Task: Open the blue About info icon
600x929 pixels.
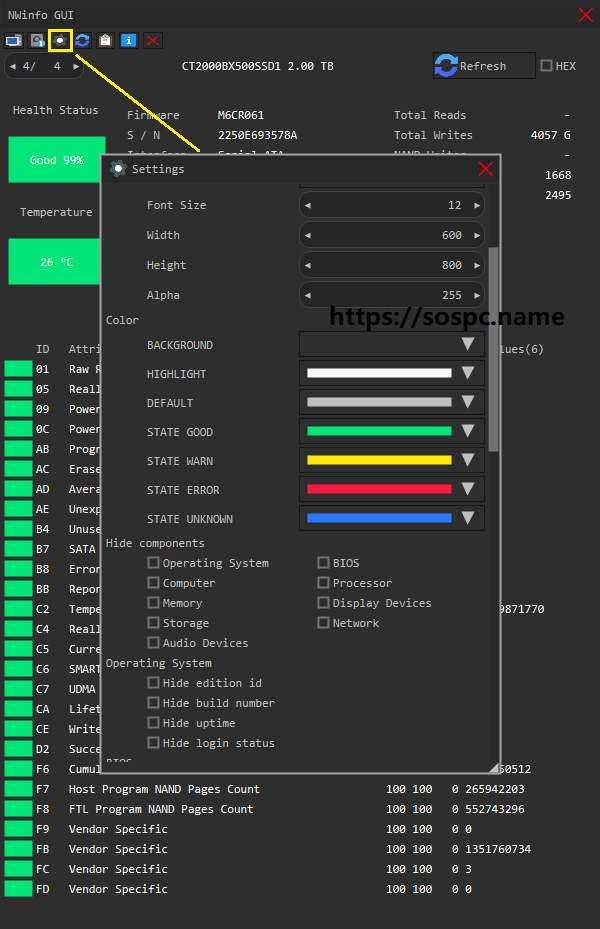Action: click(129, 40)
